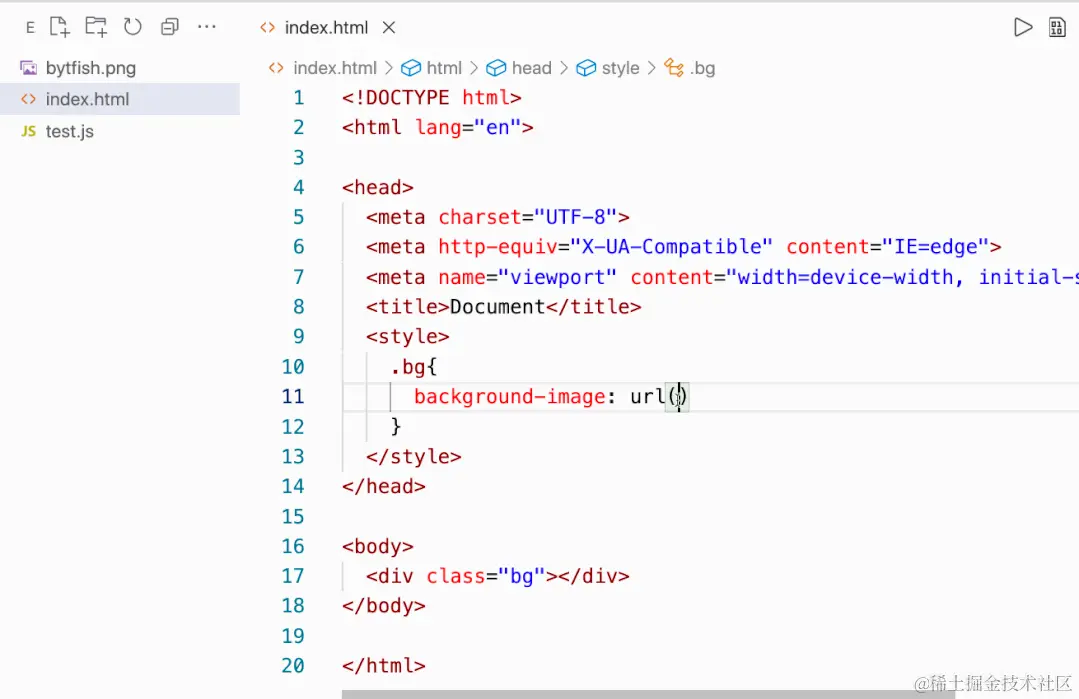Open the explorer more actions menu
The image size is (1079, 699).
pyautogui.click(x=206, y=27)
